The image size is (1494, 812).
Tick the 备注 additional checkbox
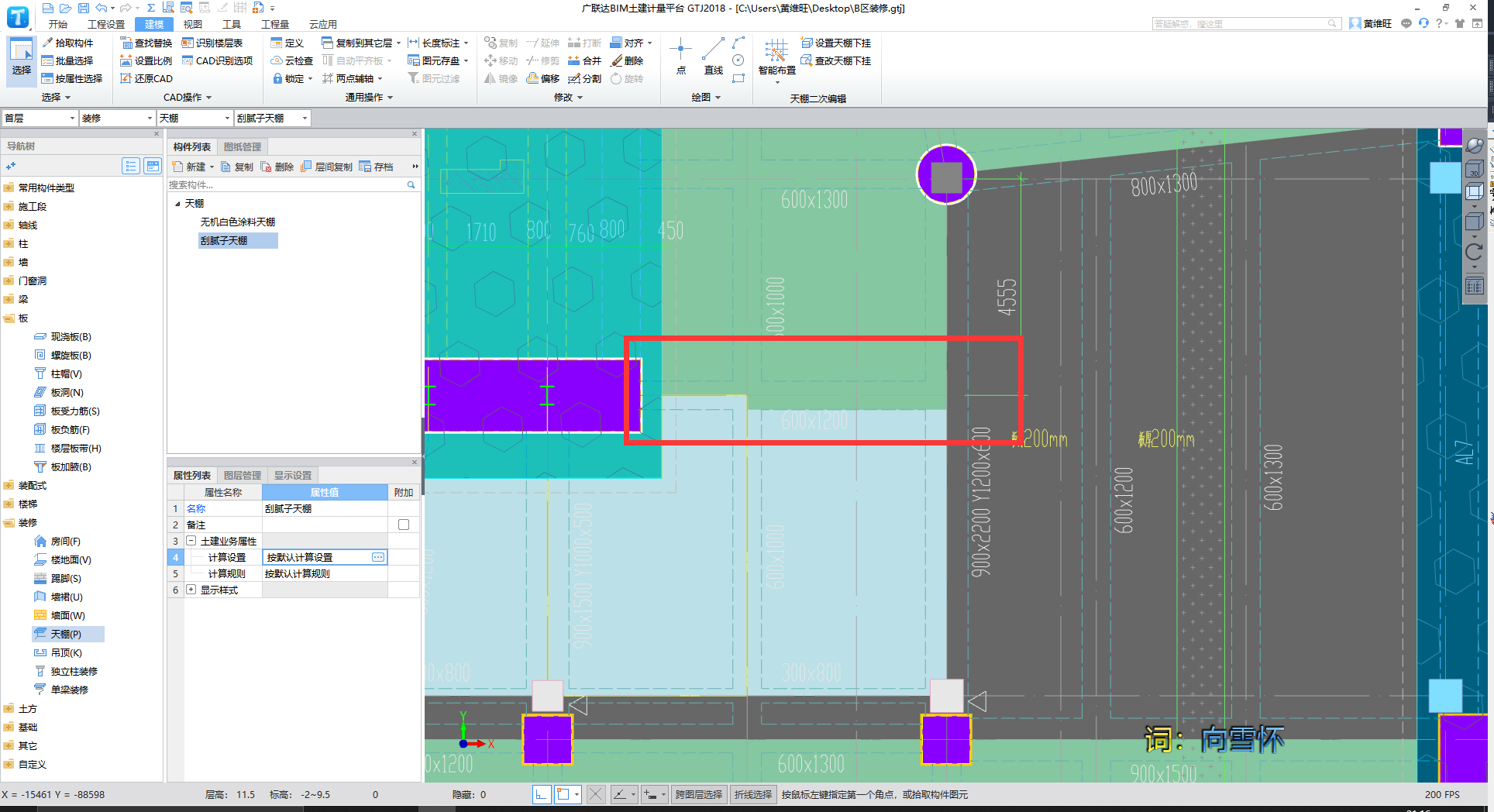click(x=404, y=525)
